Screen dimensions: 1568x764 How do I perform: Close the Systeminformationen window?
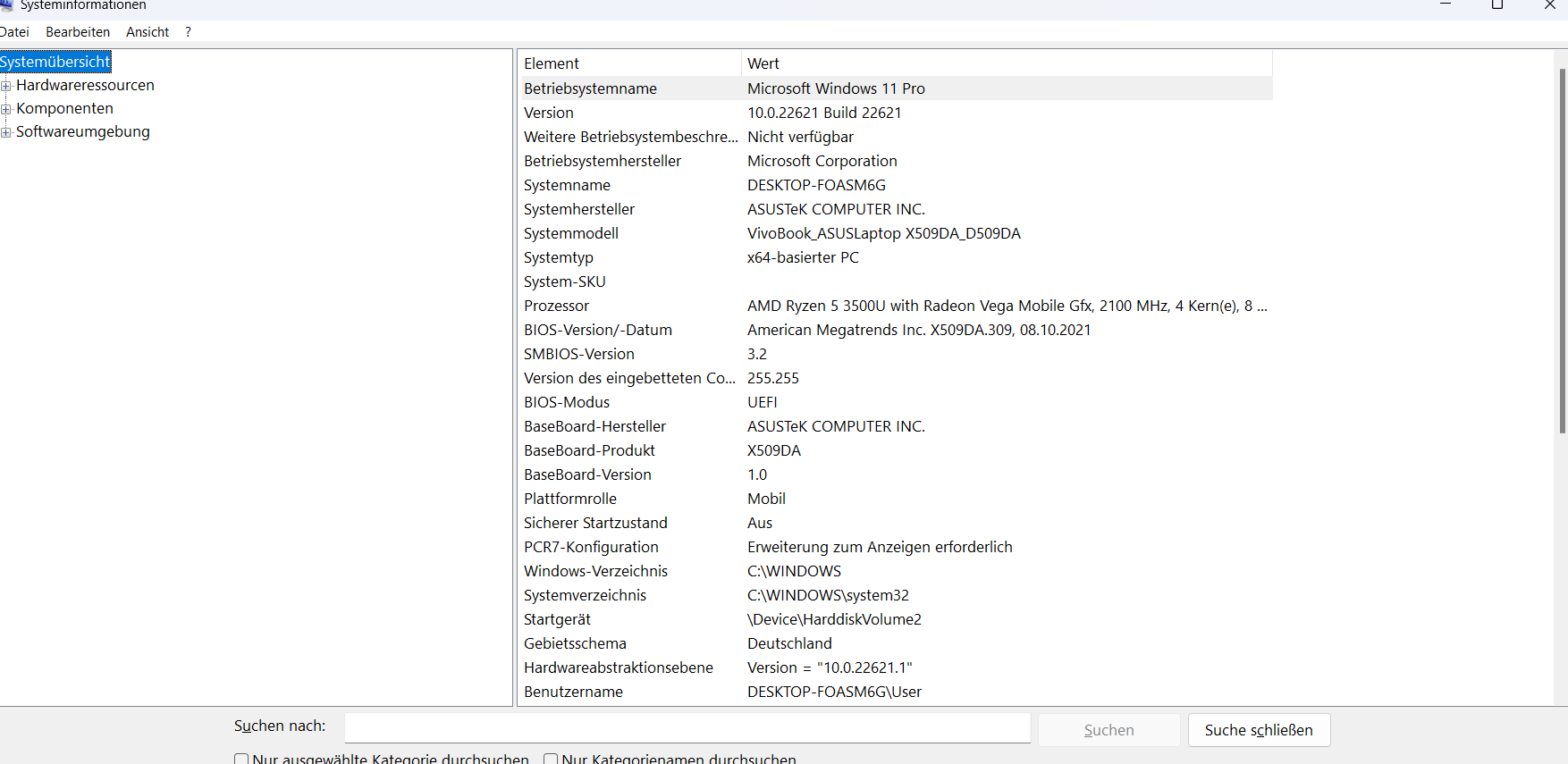pyautogui.click(x=1549, y=5)
